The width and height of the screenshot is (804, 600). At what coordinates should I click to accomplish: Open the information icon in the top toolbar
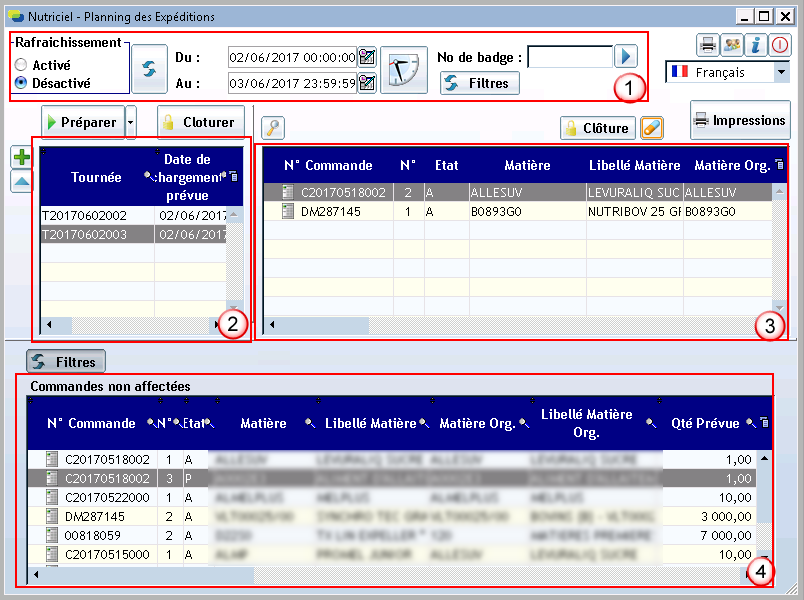(x=755, y=45)
